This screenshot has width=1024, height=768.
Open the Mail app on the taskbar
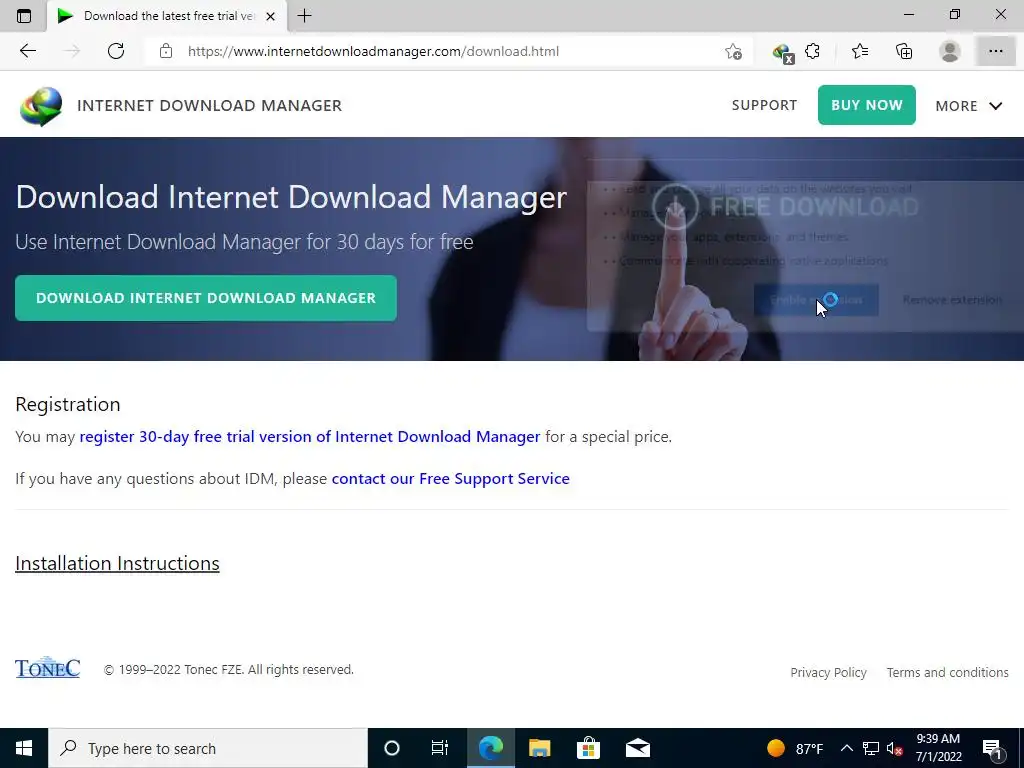[x=637, y=748]
